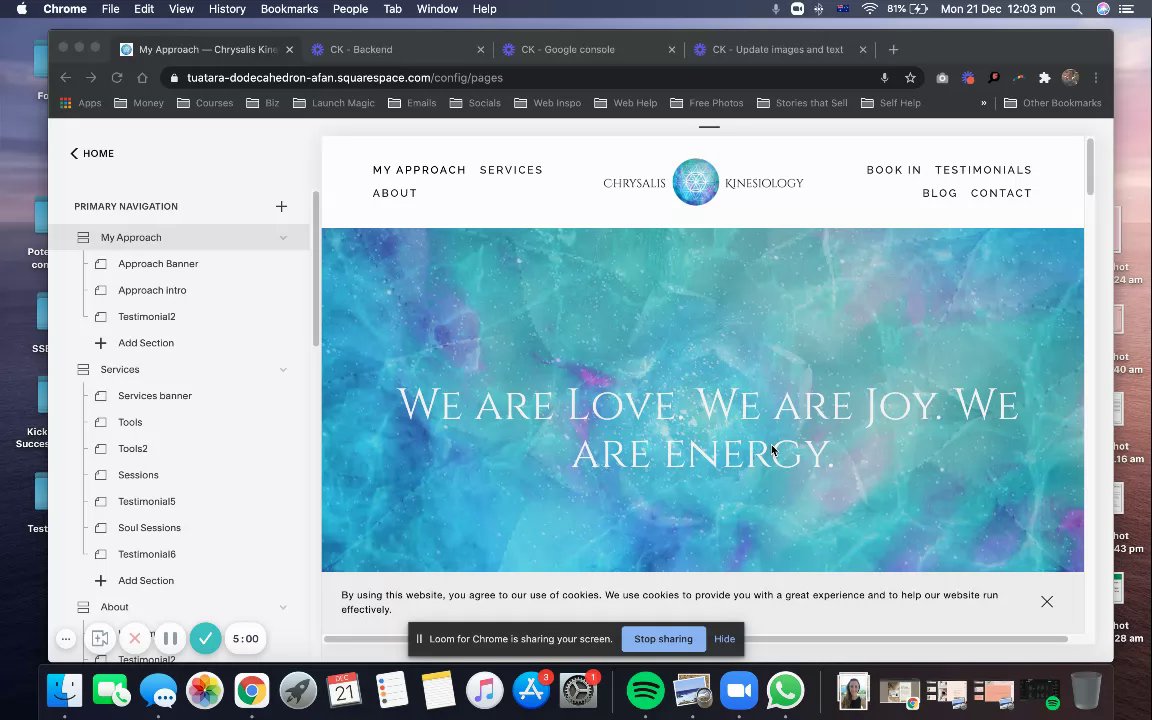Open Loom more options ellipsis

click(x=66, y=638)
